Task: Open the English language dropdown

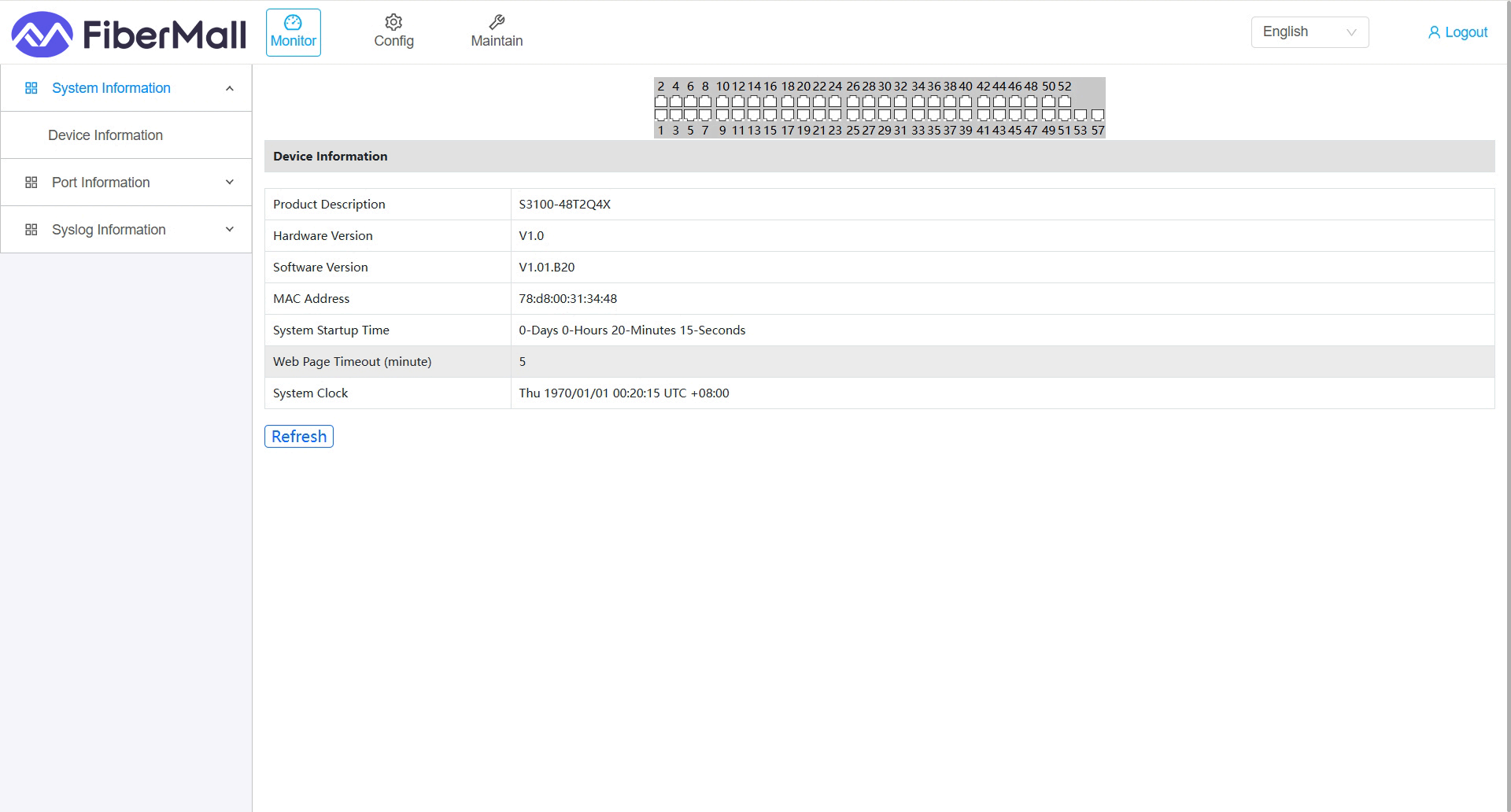Action: (1310, 32)
